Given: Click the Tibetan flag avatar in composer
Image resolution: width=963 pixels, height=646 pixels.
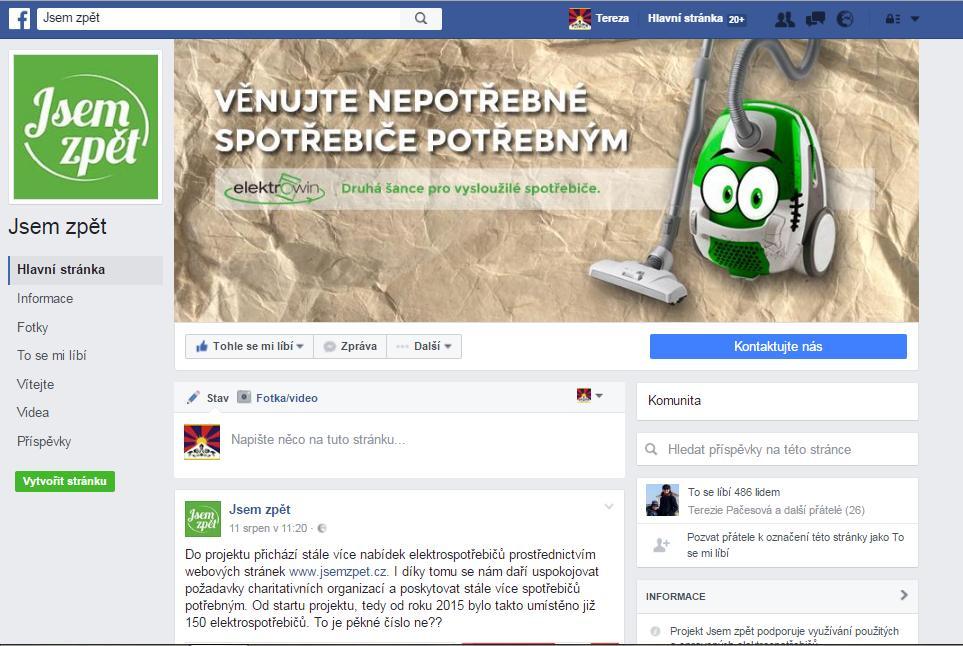Looking at the screenshot, I should [x=202, y=442].
